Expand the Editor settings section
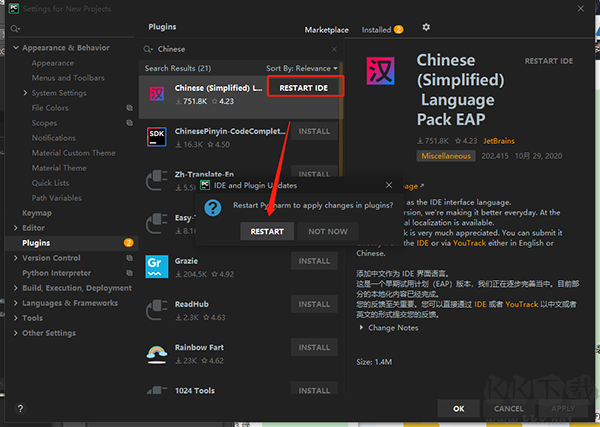600x427 pixels. pos(16,228)
